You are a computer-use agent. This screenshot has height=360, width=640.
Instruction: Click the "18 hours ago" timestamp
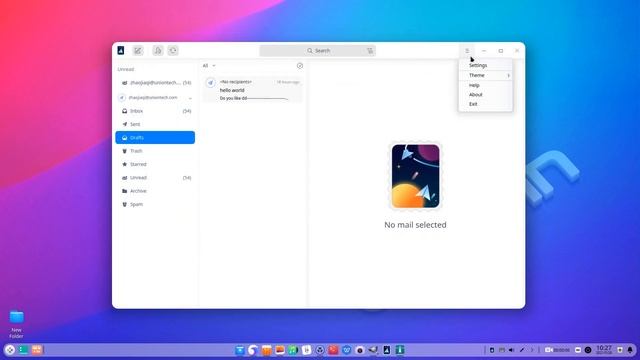click(288, 82)
